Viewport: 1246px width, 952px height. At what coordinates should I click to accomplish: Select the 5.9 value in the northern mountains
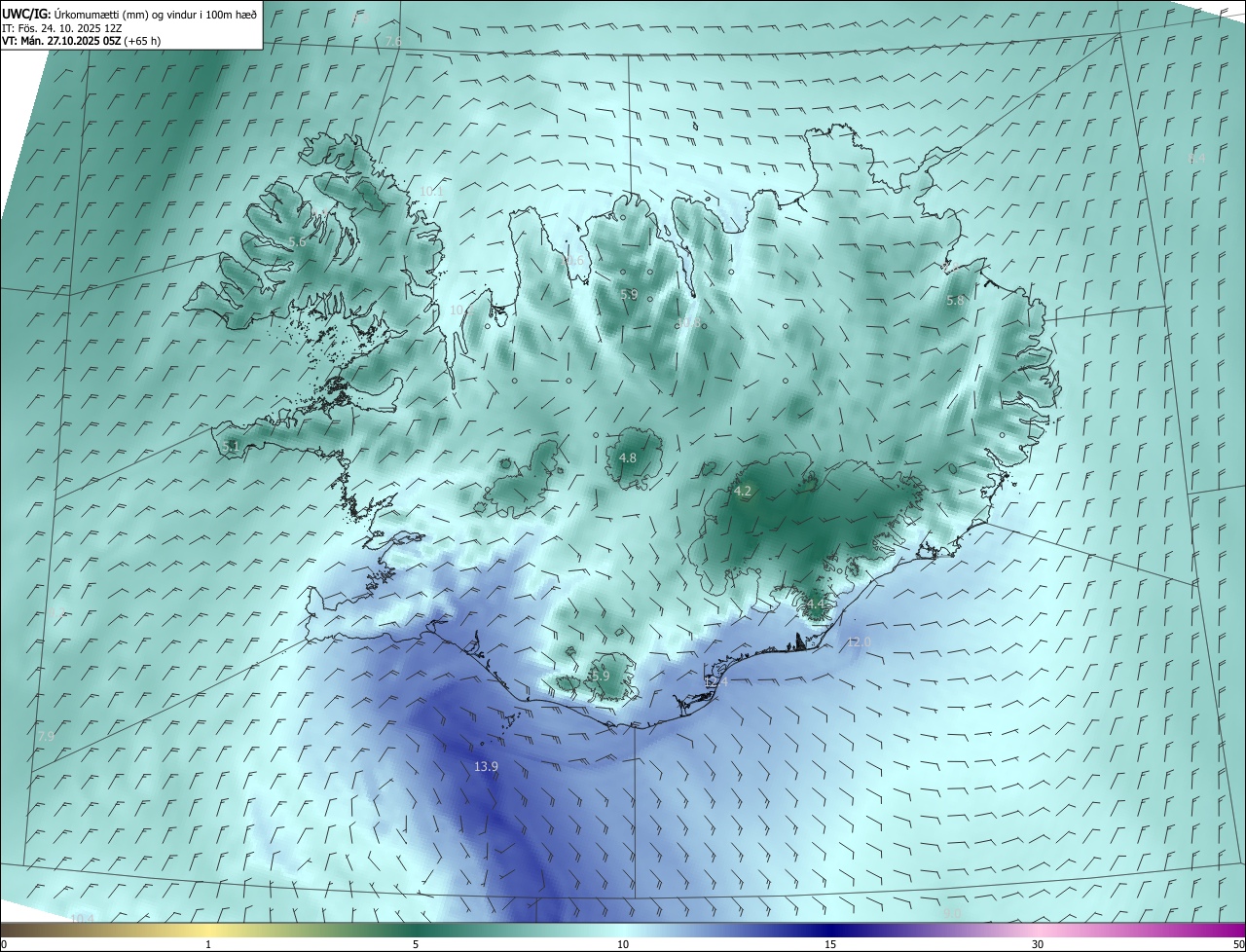click(x=629, y=294)
